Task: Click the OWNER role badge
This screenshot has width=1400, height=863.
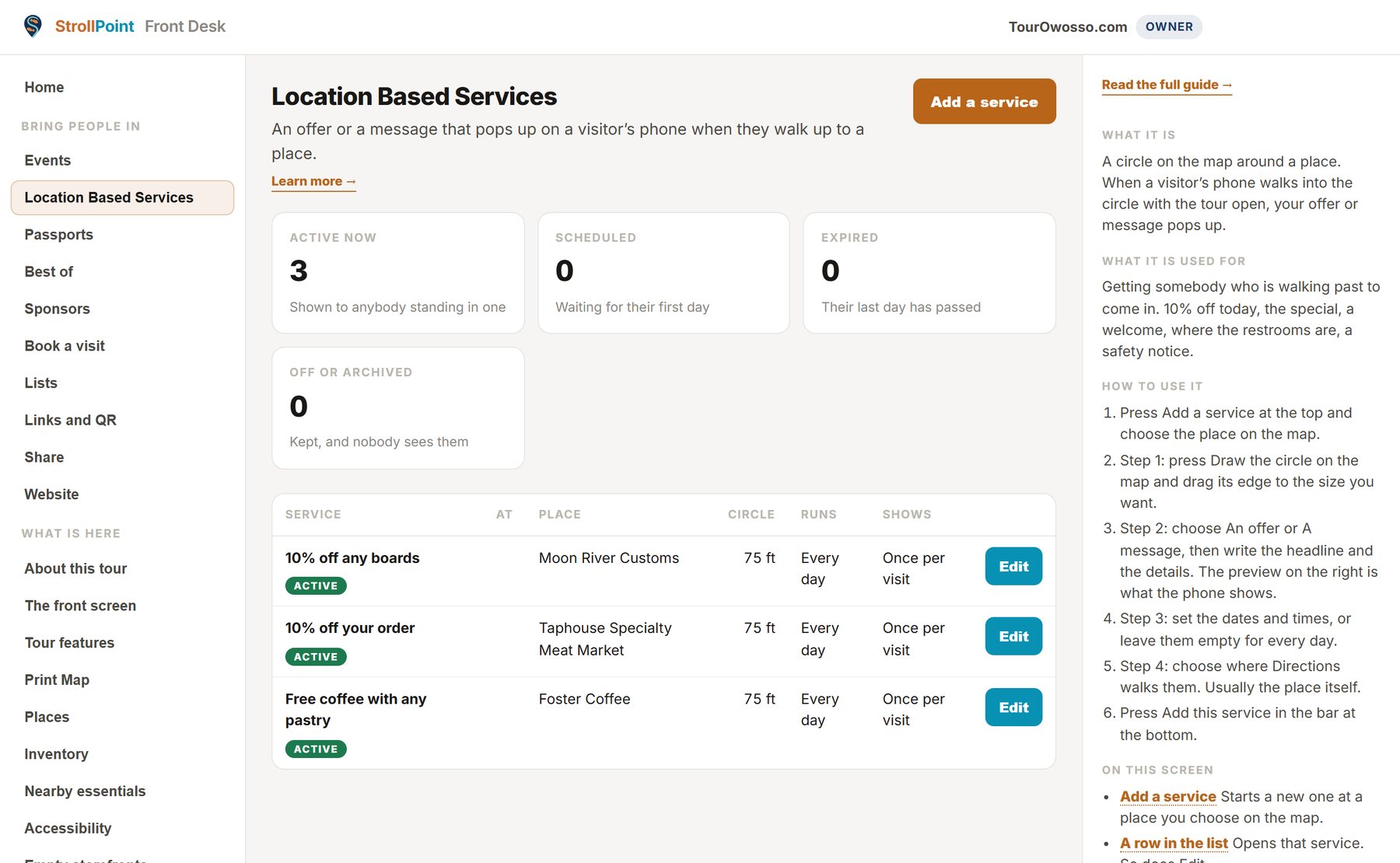Action: (1169, 26)
